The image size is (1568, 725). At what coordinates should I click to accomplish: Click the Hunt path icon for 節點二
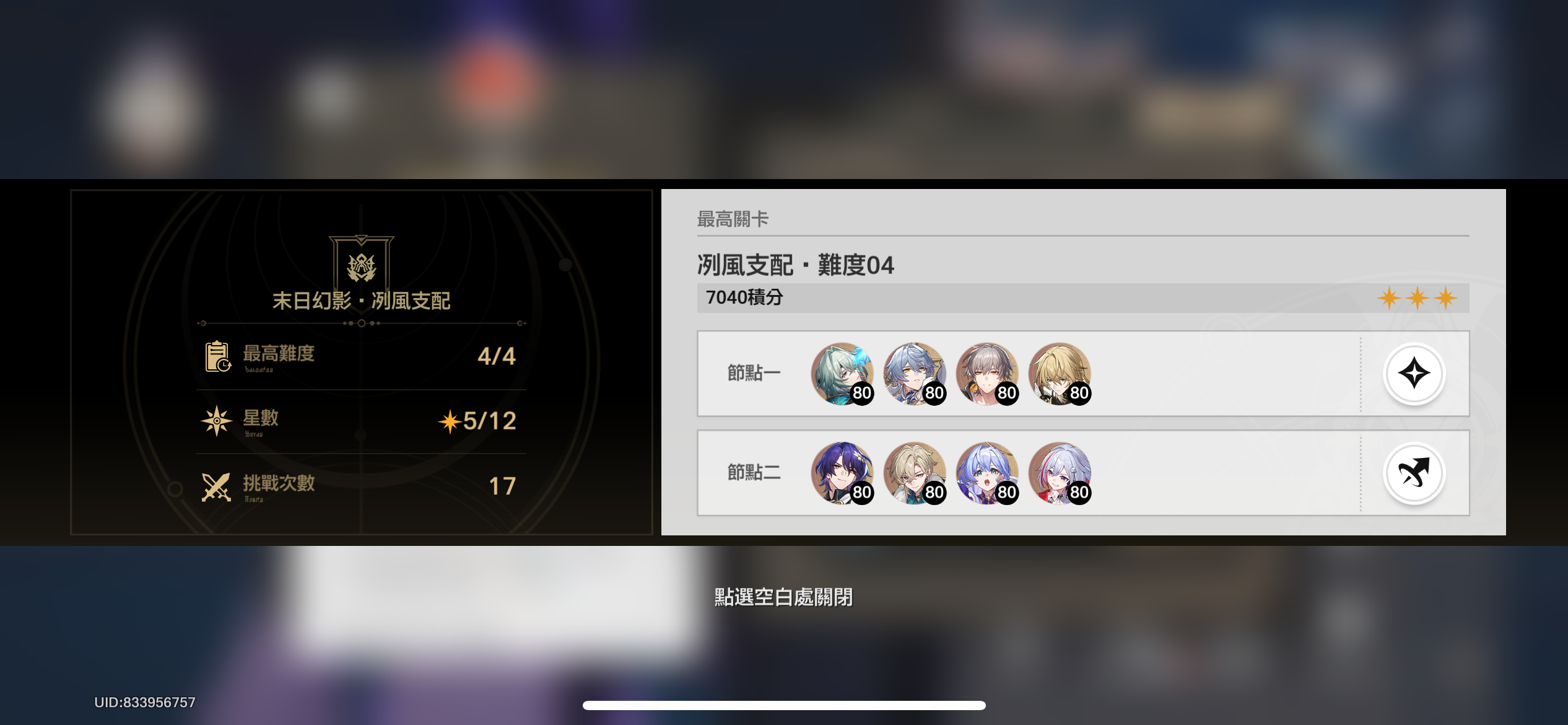pos(1414,473)
